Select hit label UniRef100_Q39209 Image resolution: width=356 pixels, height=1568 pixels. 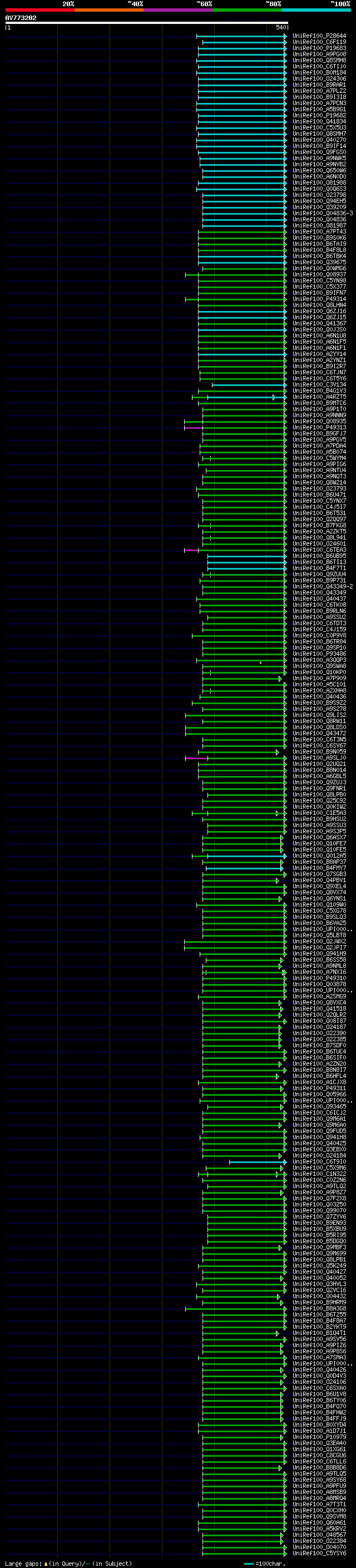tap(319, 207)
